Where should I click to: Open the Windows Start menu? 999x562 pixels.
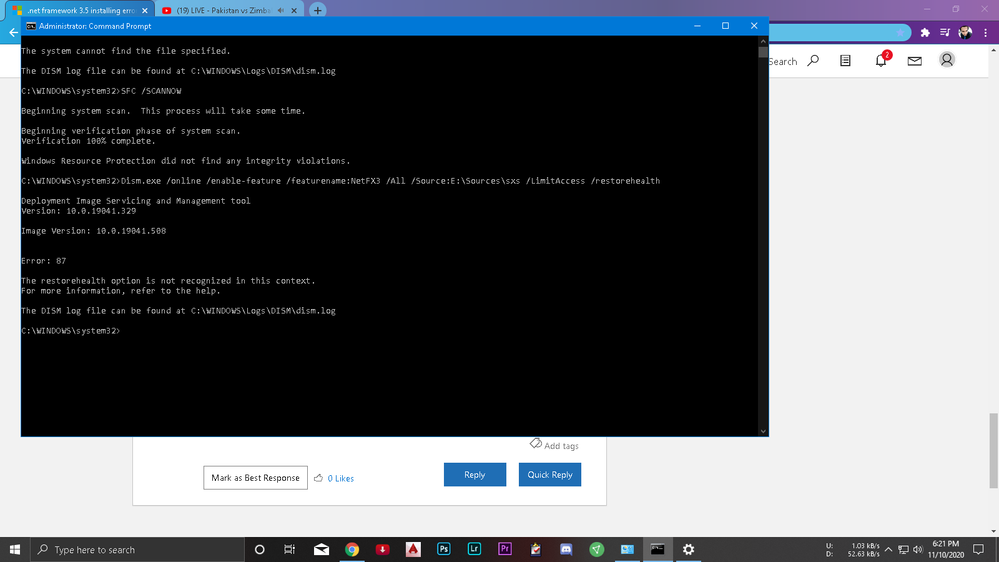pyautogui.click(x=15, y=549)
